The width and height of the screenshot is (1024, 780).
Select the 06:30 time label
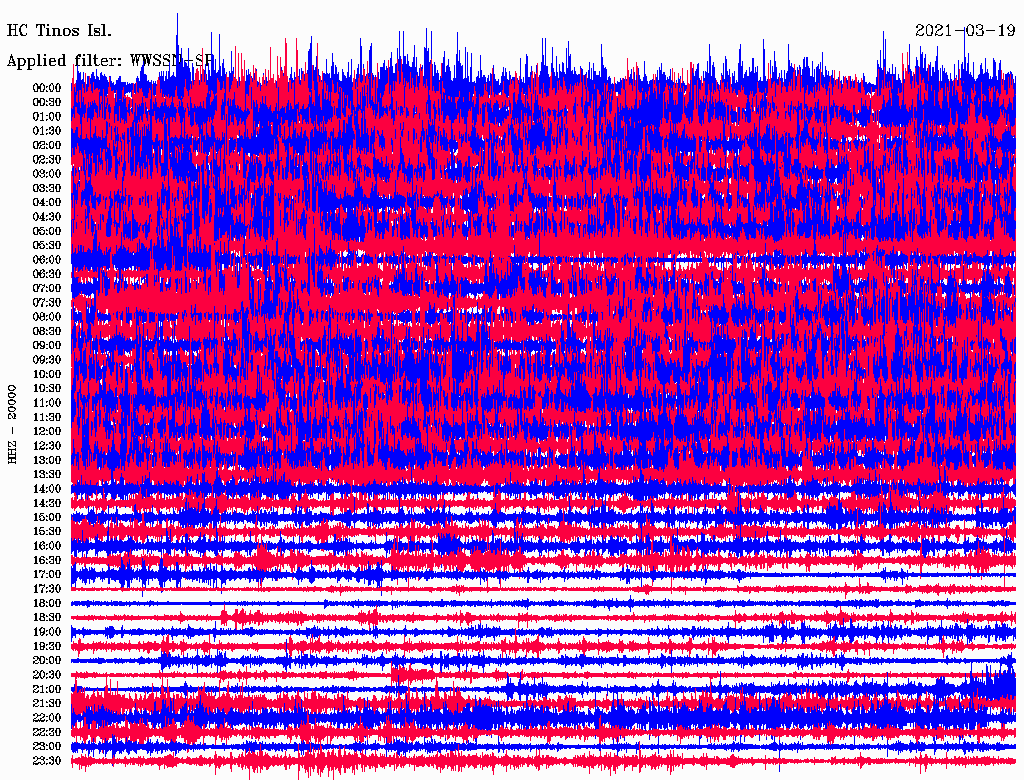[x=47, y=274]
